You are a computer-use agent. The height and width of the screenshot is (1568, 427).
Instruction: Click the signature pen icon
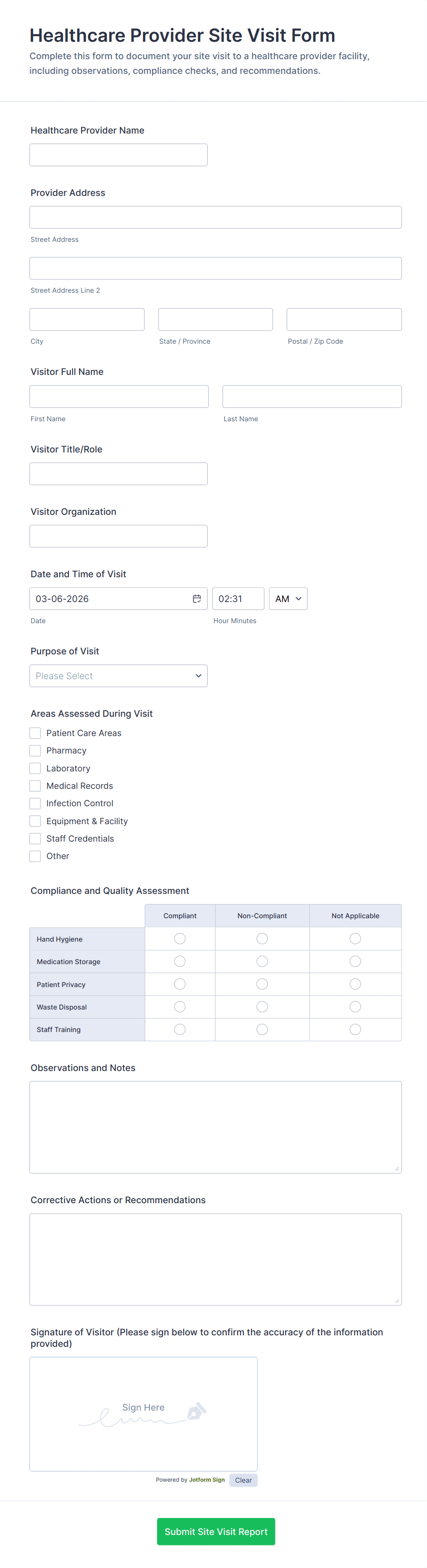click(x=196, y=1411)
